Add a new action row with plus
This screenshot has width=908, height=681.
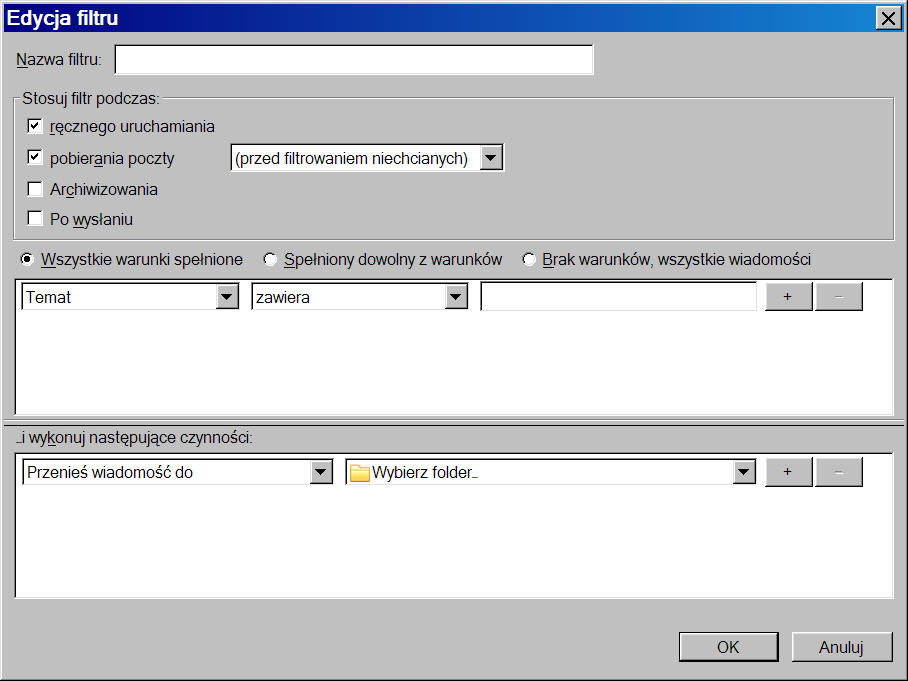(x=788, y=472)
